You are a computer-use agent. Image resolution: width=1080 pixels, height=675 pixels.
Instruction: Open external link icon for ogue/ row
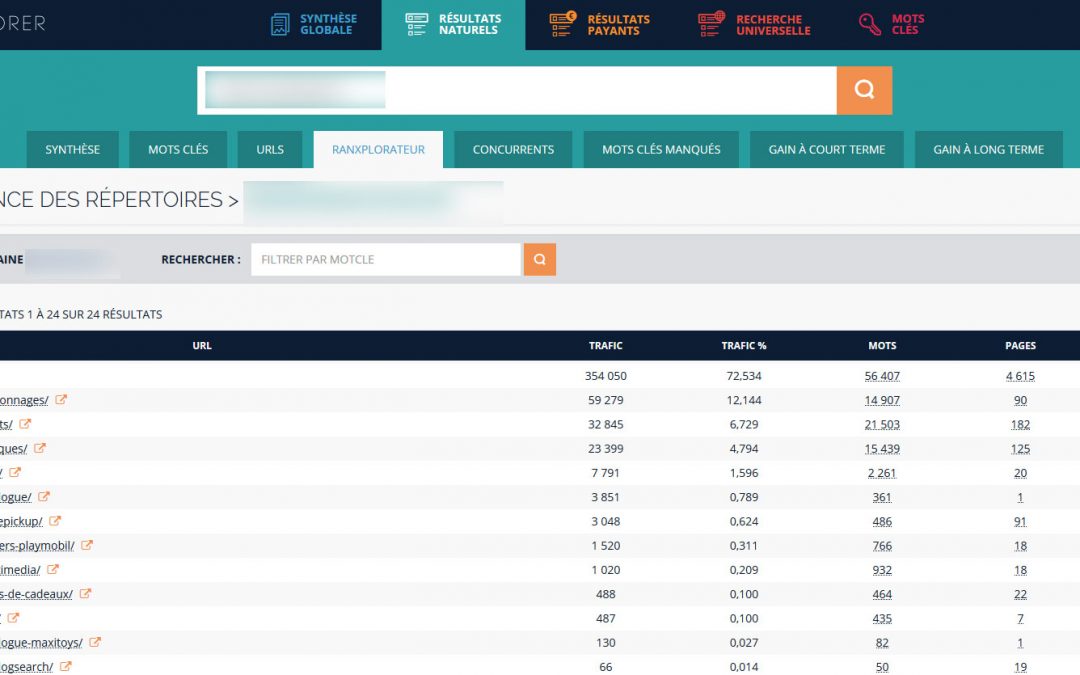click(44, 497)
